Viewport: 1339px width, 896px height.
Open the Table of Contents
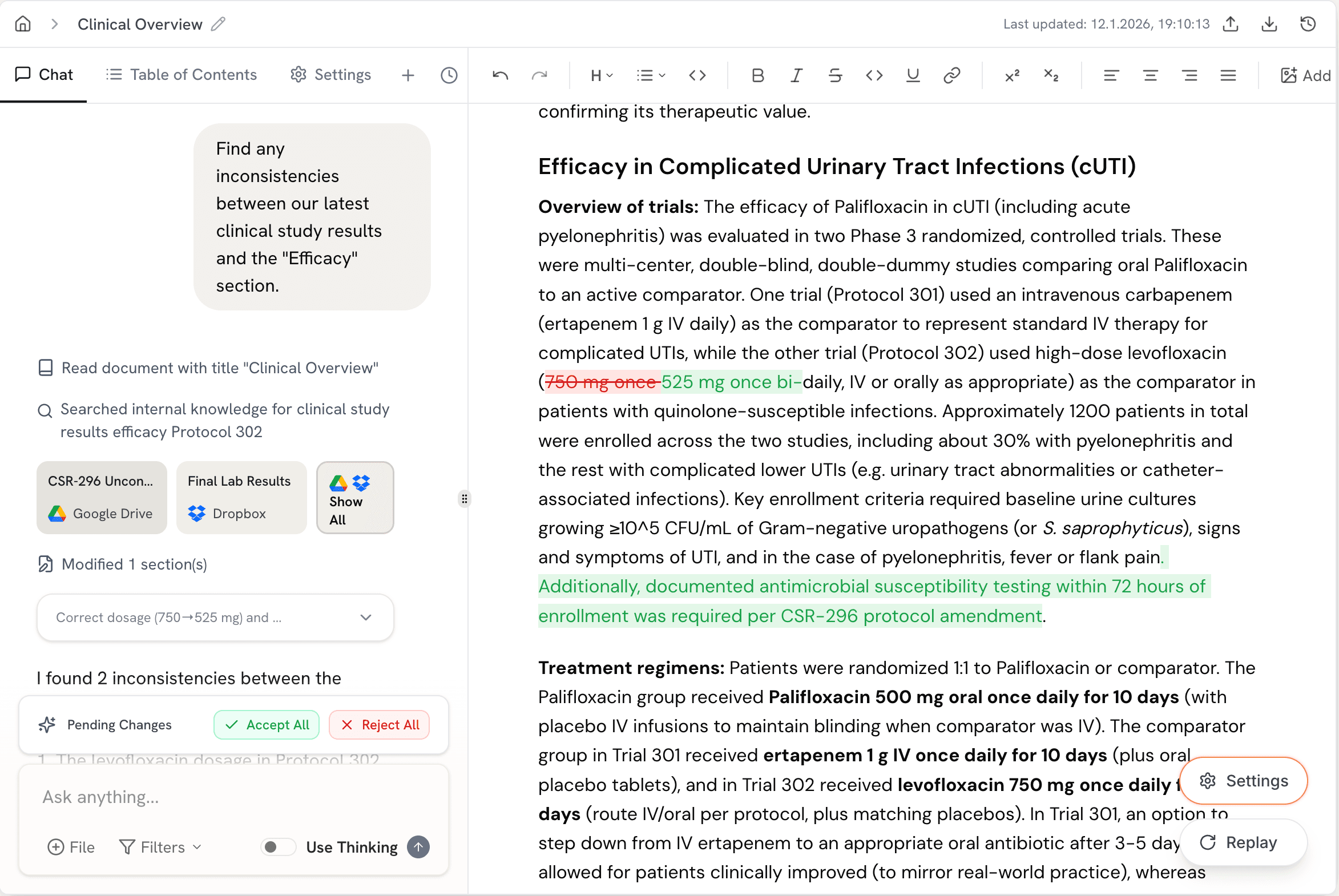coord(180,74)
